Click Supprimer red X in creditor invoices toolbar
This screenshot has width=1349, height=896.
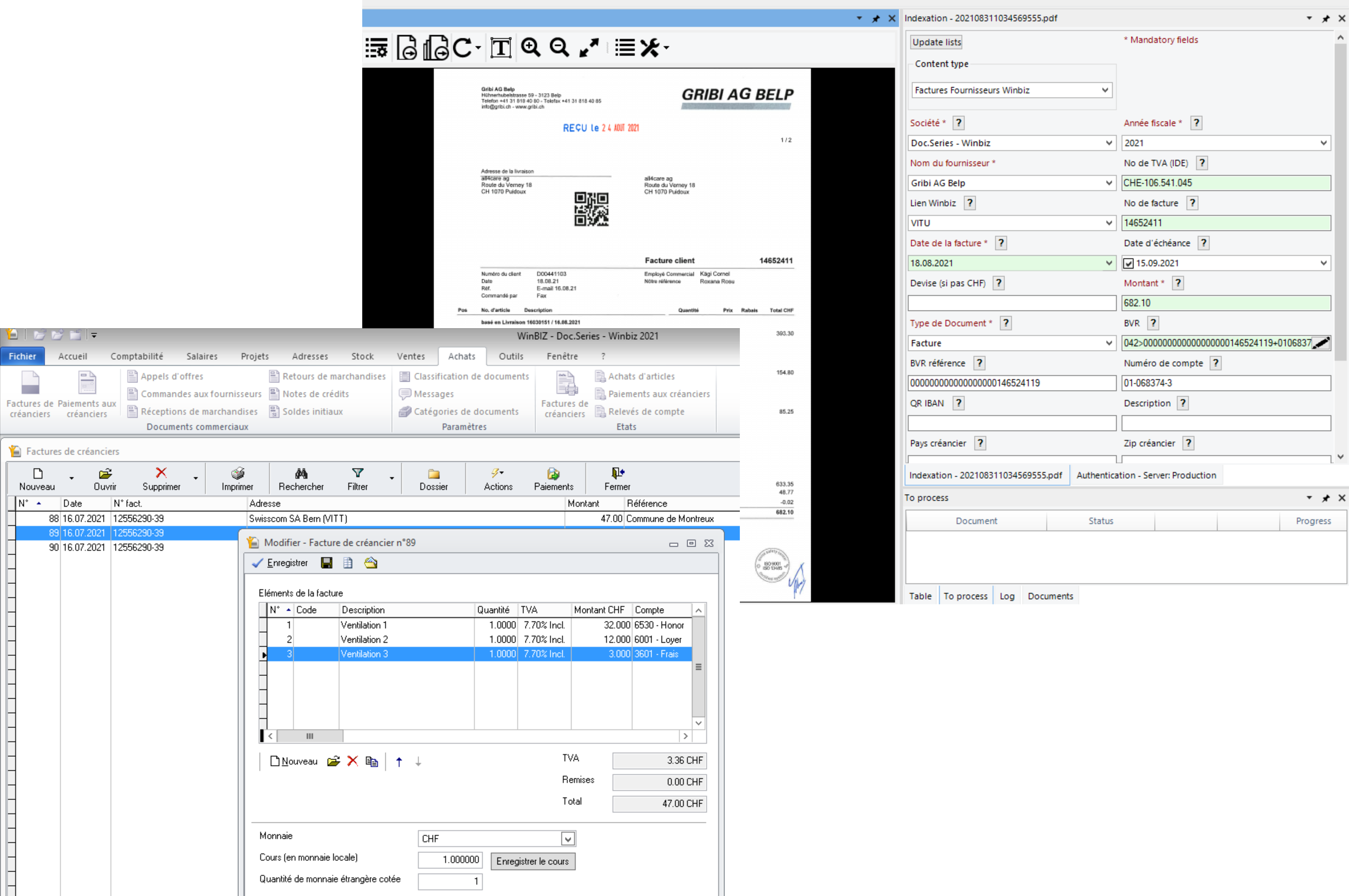(161, 479)
